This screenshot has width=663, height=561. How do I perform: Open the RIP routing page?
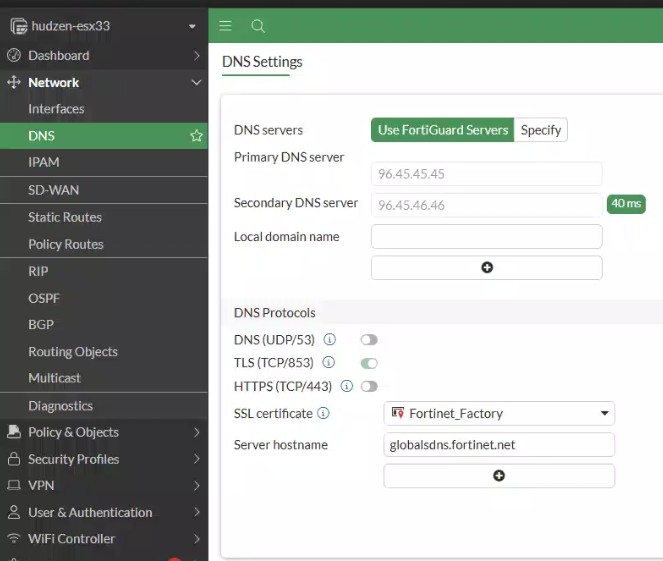coord(104,271)
